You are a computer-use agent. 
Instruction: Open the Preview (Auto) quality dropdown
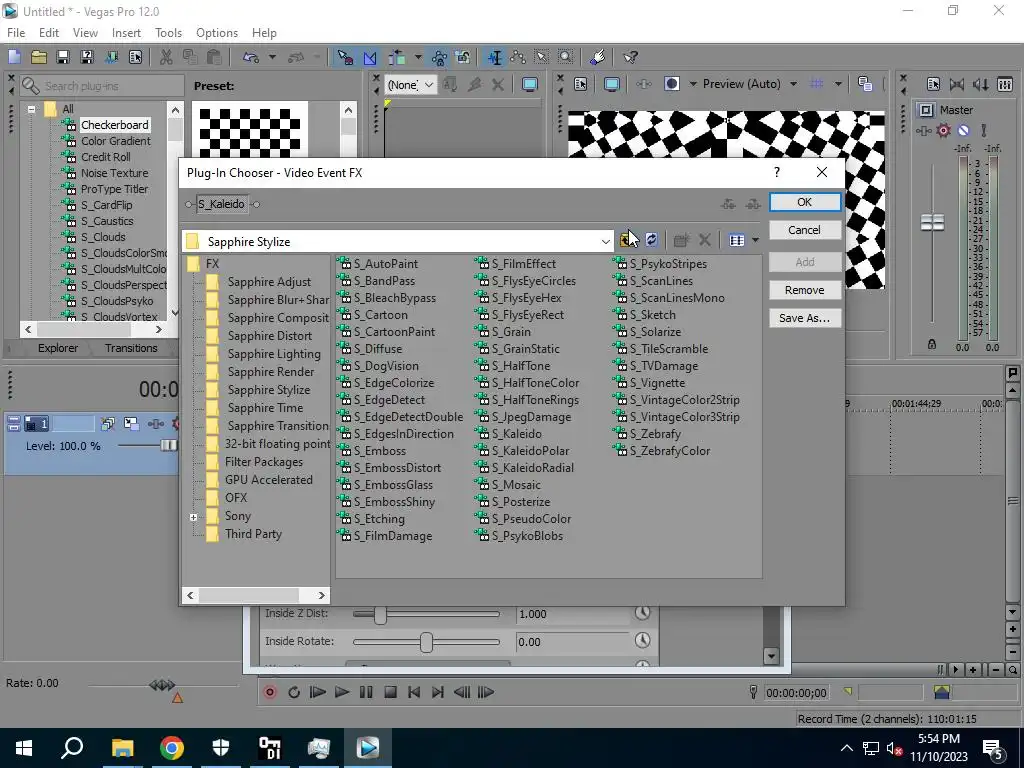[x=793, y=84]
